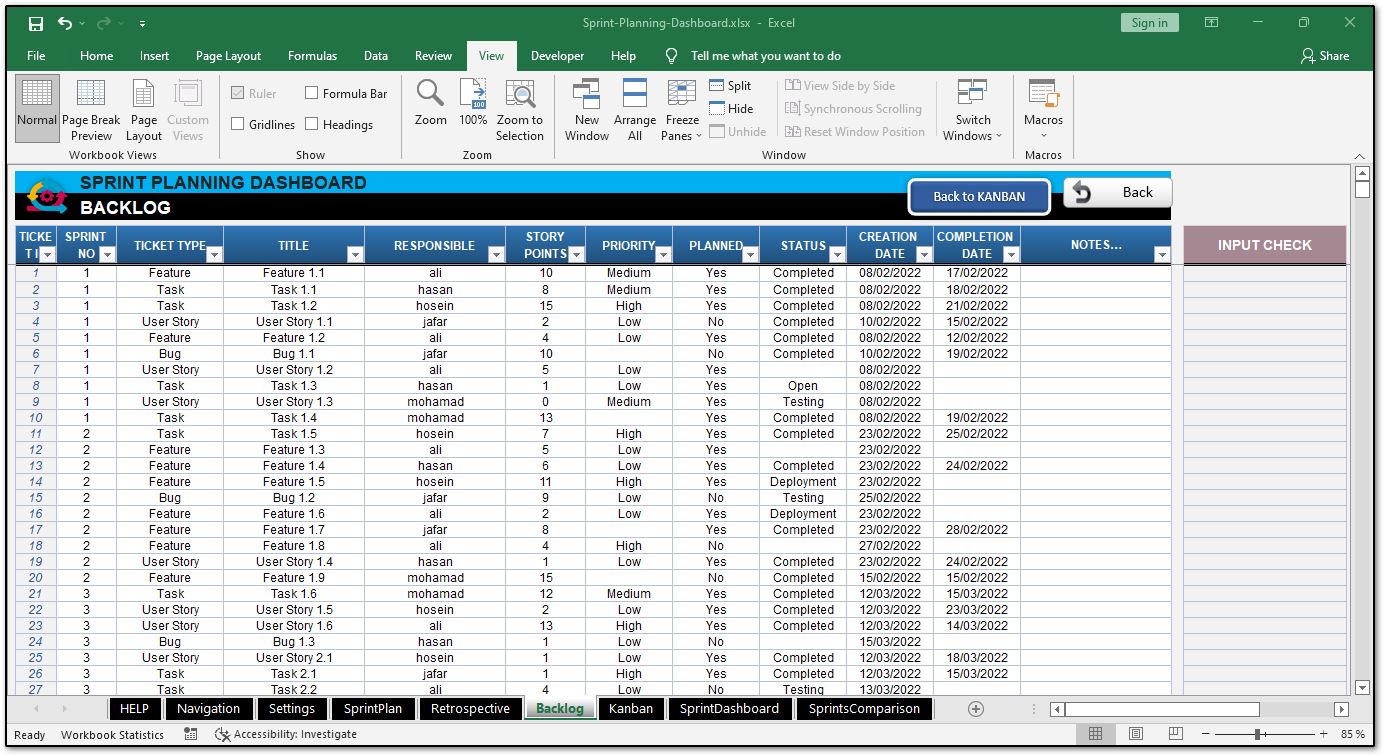The width and height of the screenshot is (1384, 756).
Task: Open the NOTES column filter dropdown
Action: pyautogui.click(x=1161, y=255)
